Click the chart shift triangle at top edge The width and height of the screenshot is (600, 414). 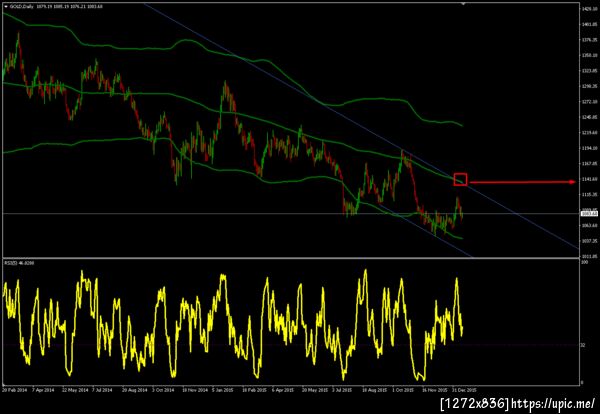(x=463, y=4)
